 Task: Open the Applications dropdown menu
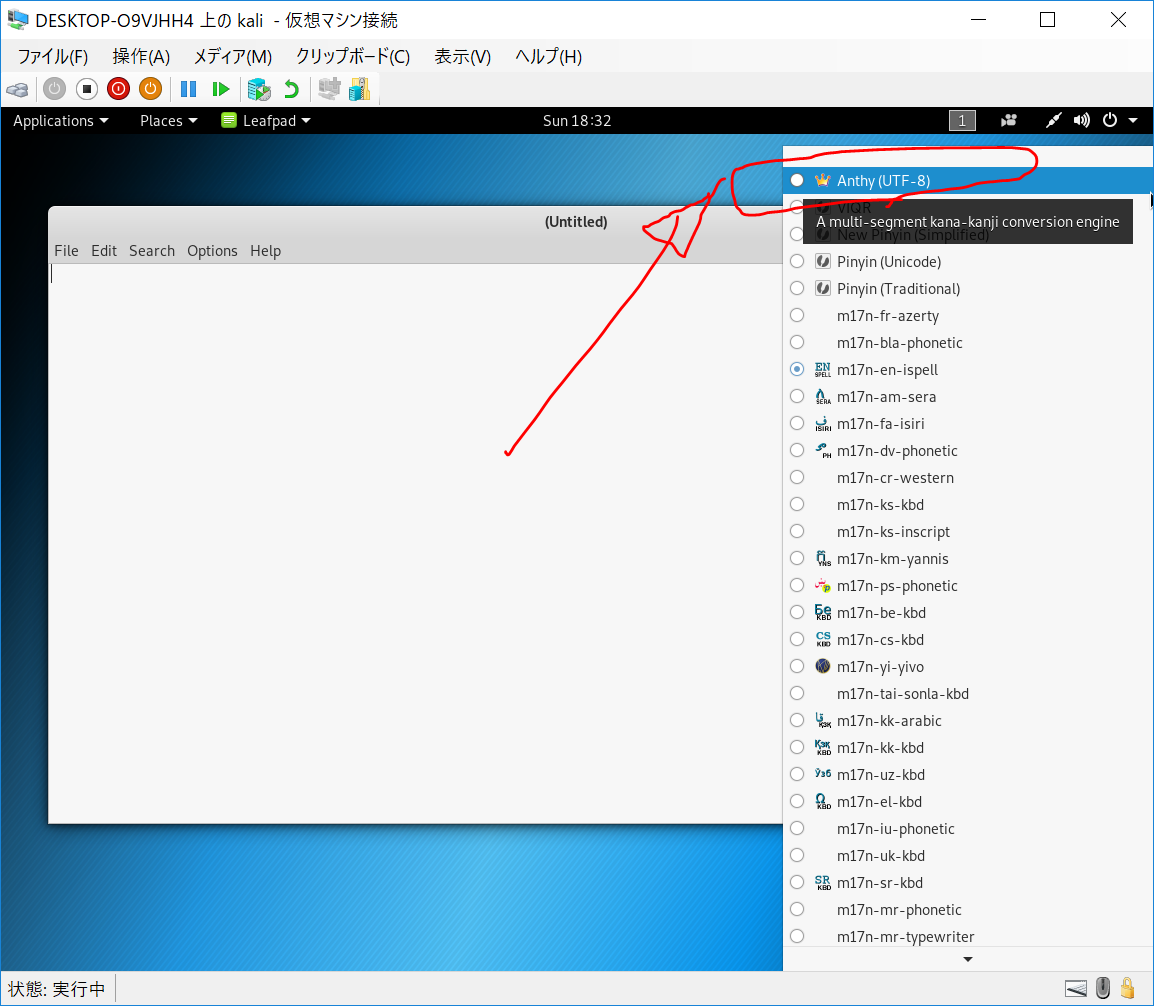tap(60, 121)
